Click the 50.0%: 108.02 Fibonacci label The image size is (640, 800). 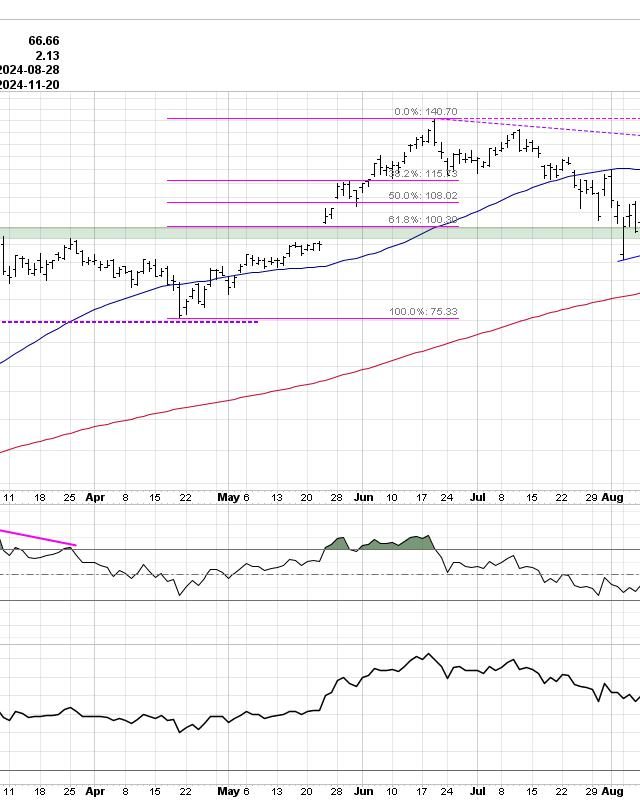[423, 196]
